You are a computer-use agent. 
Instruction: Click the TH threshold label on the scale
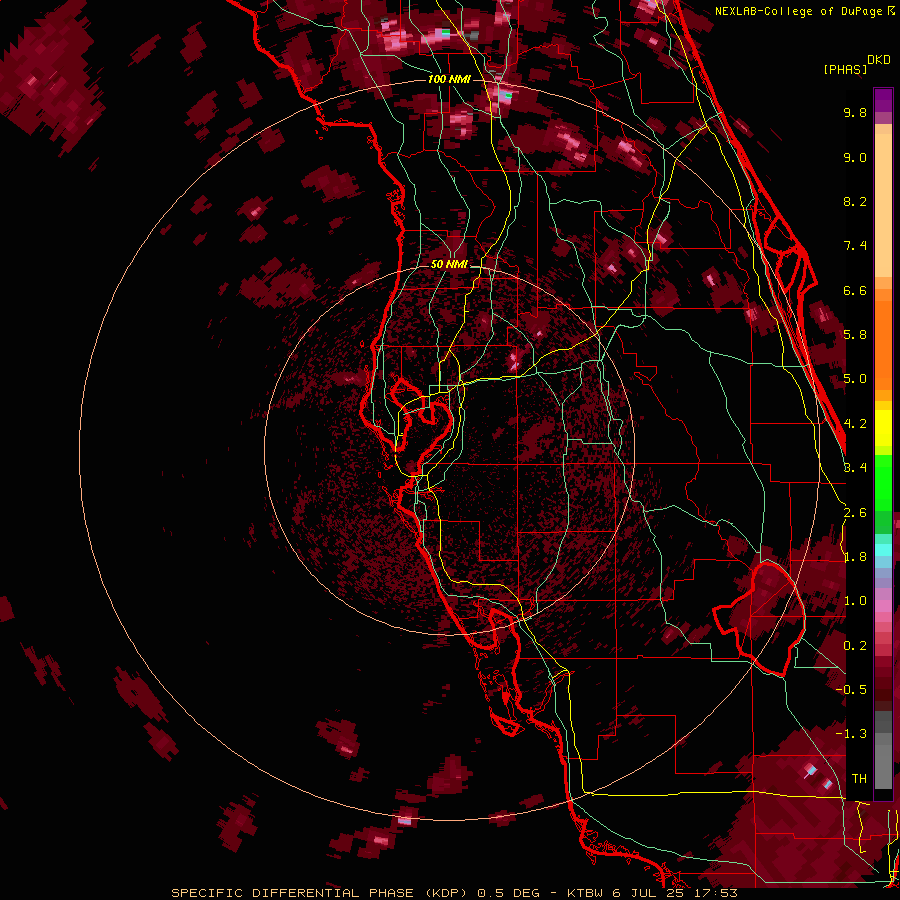859,779
